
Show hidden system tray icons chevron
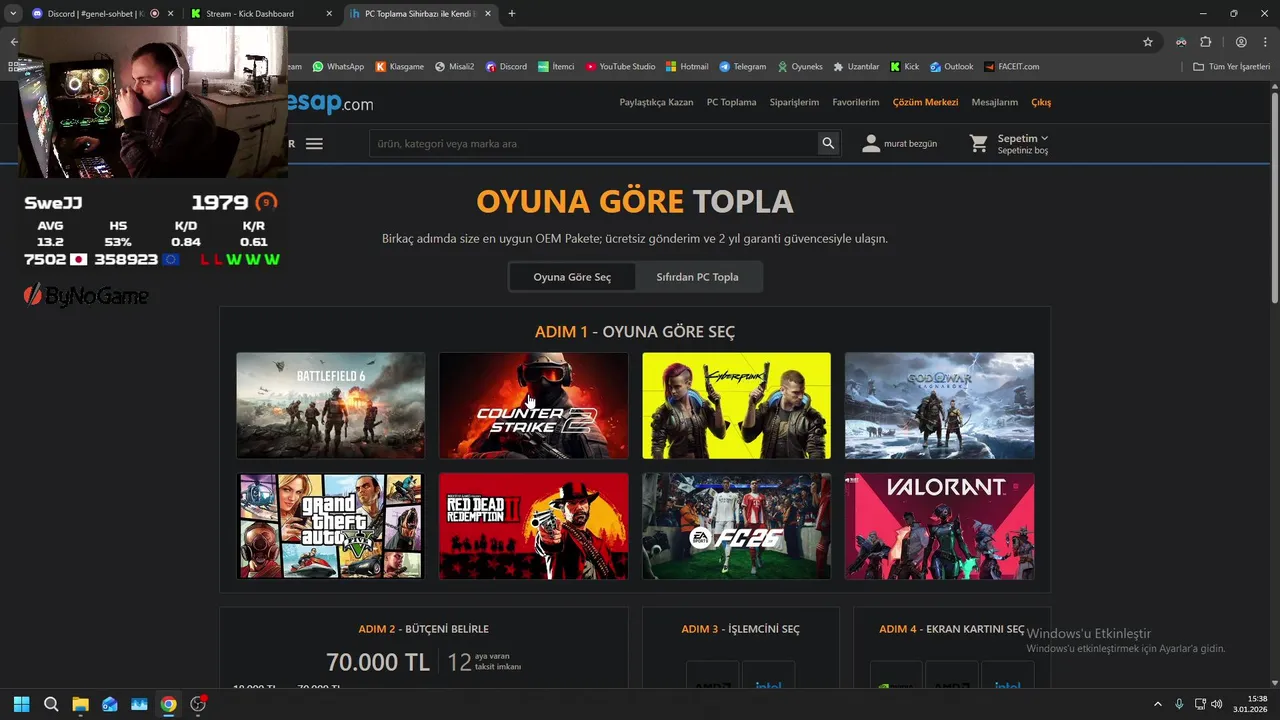pos(1158,704)
